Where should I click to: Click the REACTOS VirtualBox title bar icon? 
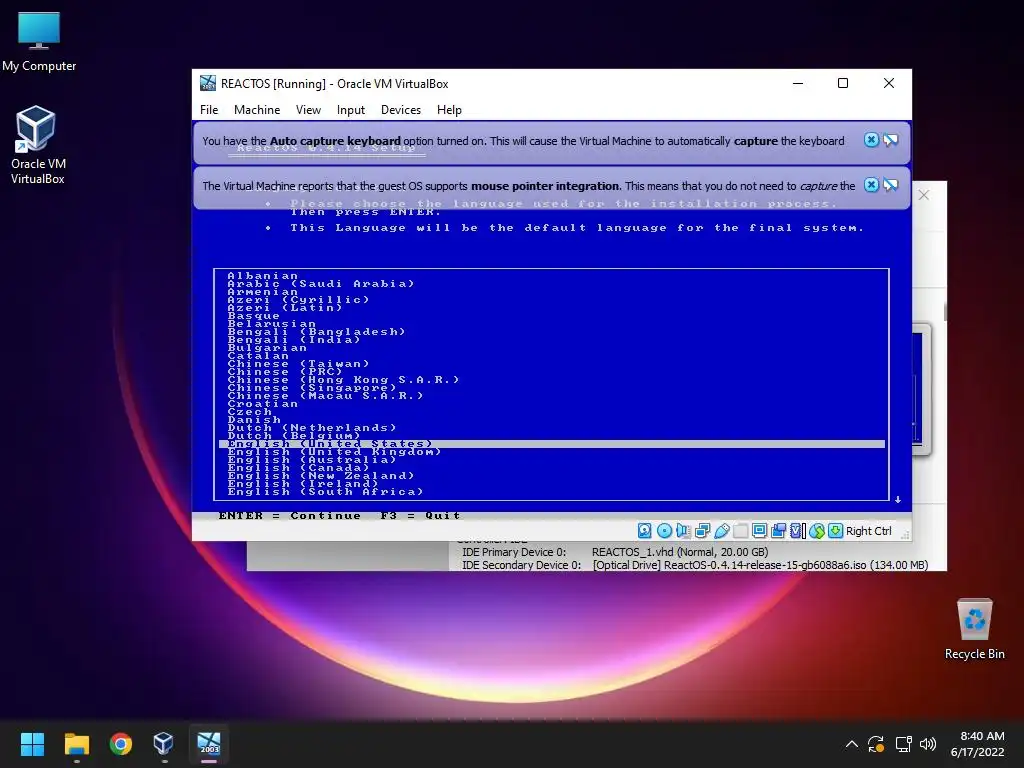tap(208, 83)
